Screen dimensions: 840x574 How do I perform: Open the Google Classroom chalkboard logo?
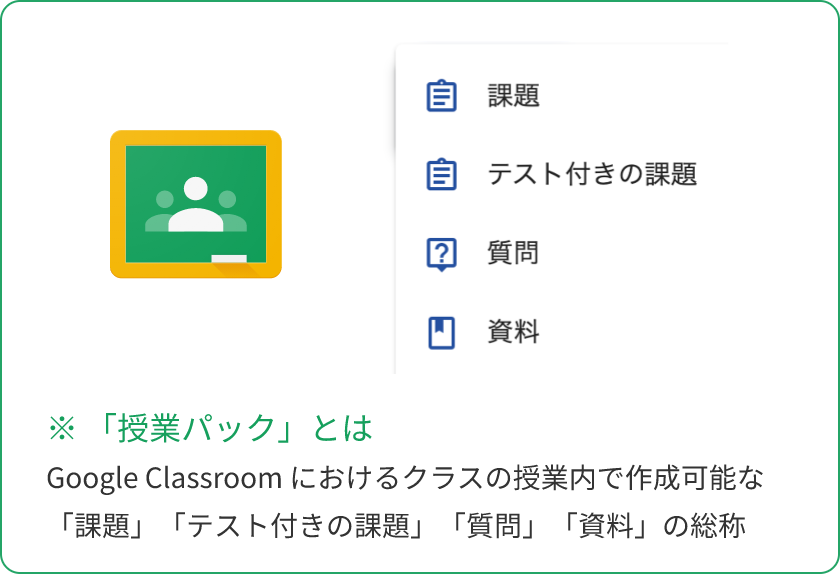[196, 204]
